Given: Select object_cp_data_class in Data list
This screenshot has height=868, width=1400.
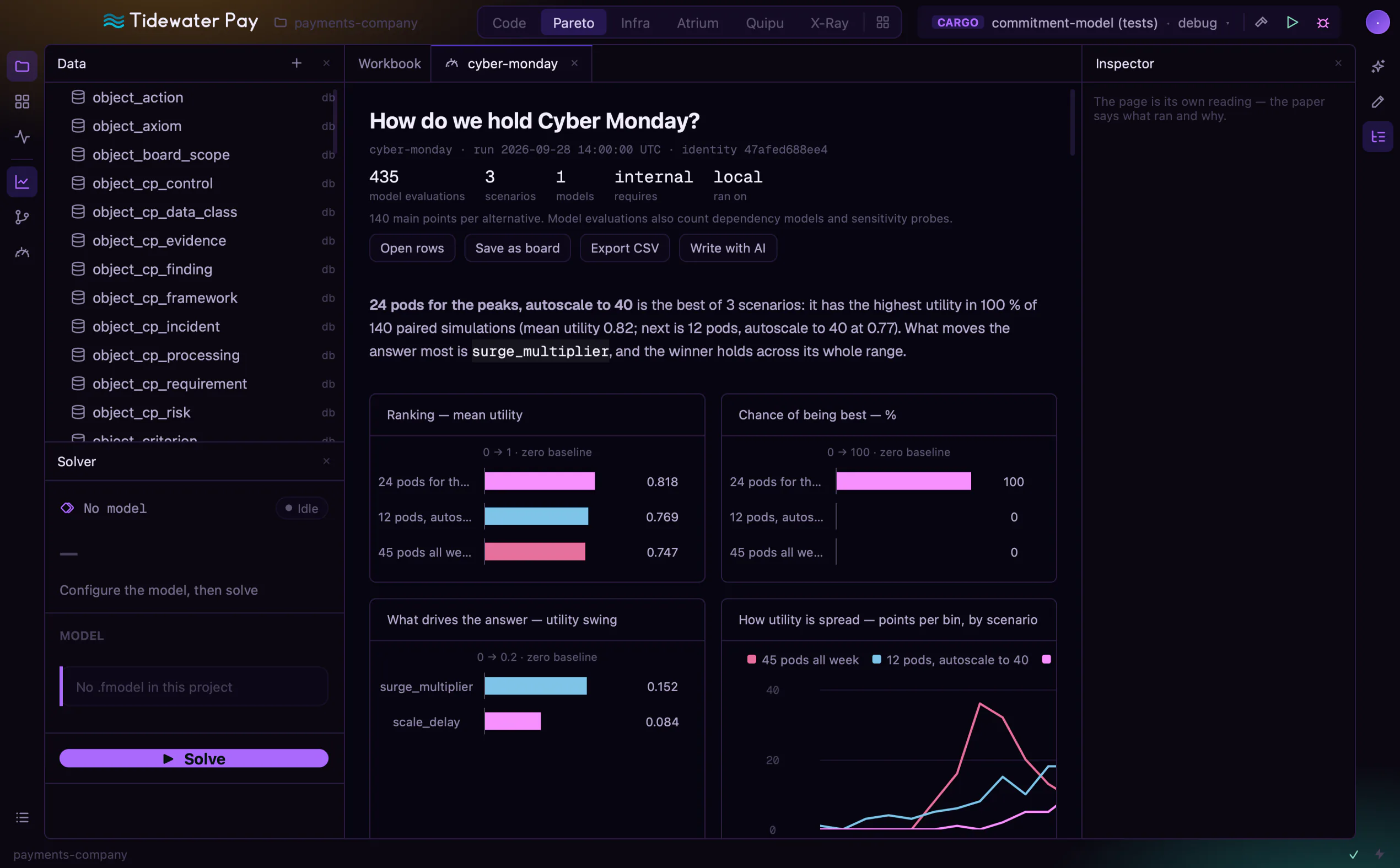Looking at the screenshot, I should [x=195, y=212].
